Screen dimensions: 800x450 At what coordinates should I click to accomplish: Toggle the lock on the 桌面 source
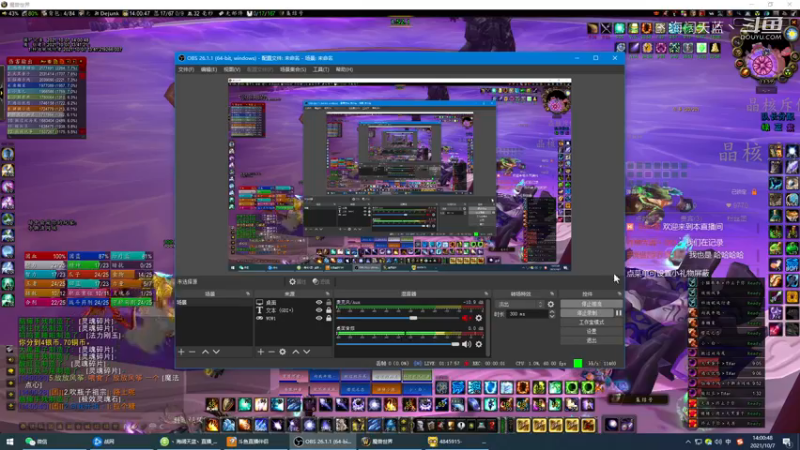(x=329, y=303)
